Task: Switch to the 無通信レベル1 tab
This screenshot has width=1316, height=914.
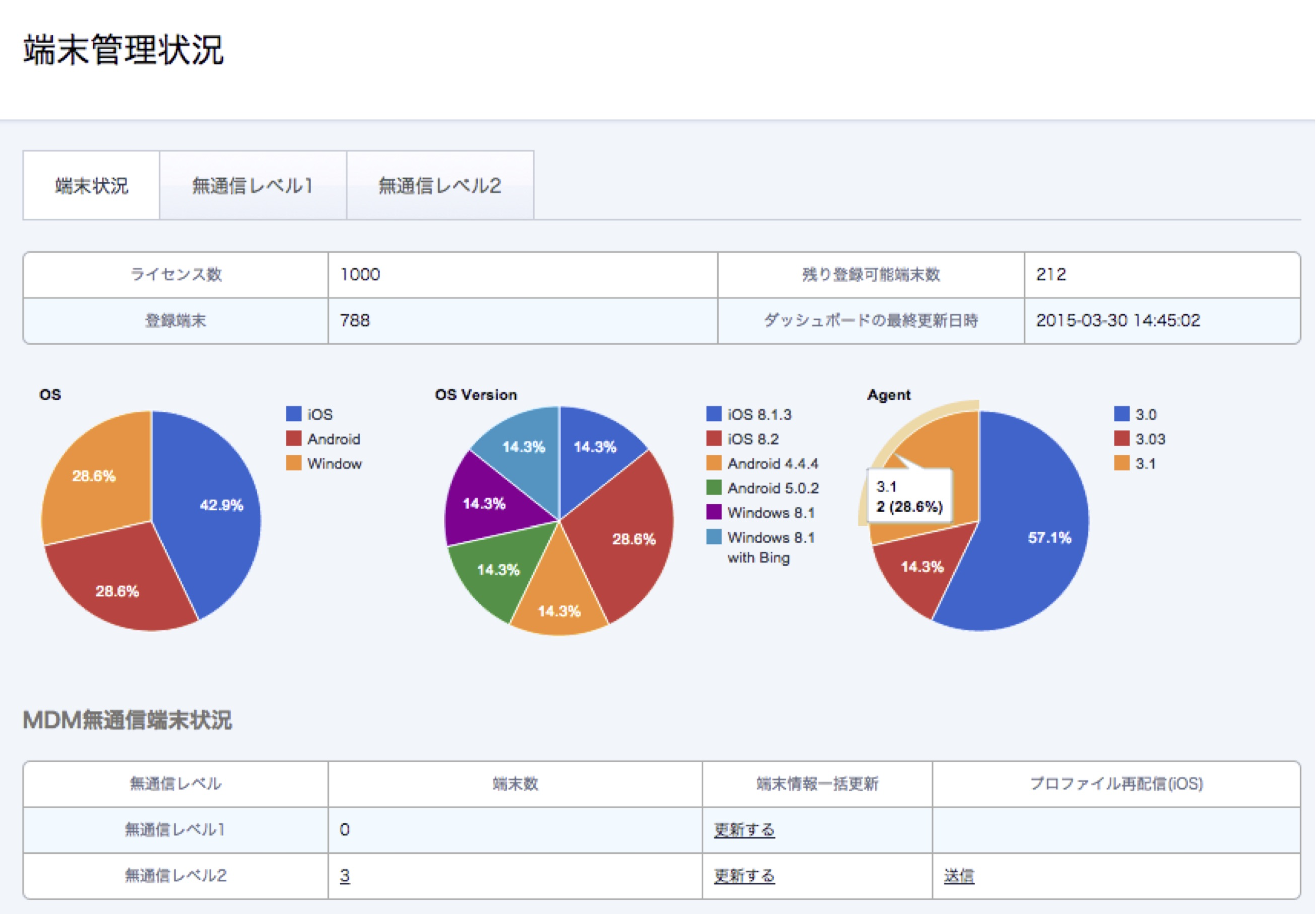Action: tap(252, 185)
